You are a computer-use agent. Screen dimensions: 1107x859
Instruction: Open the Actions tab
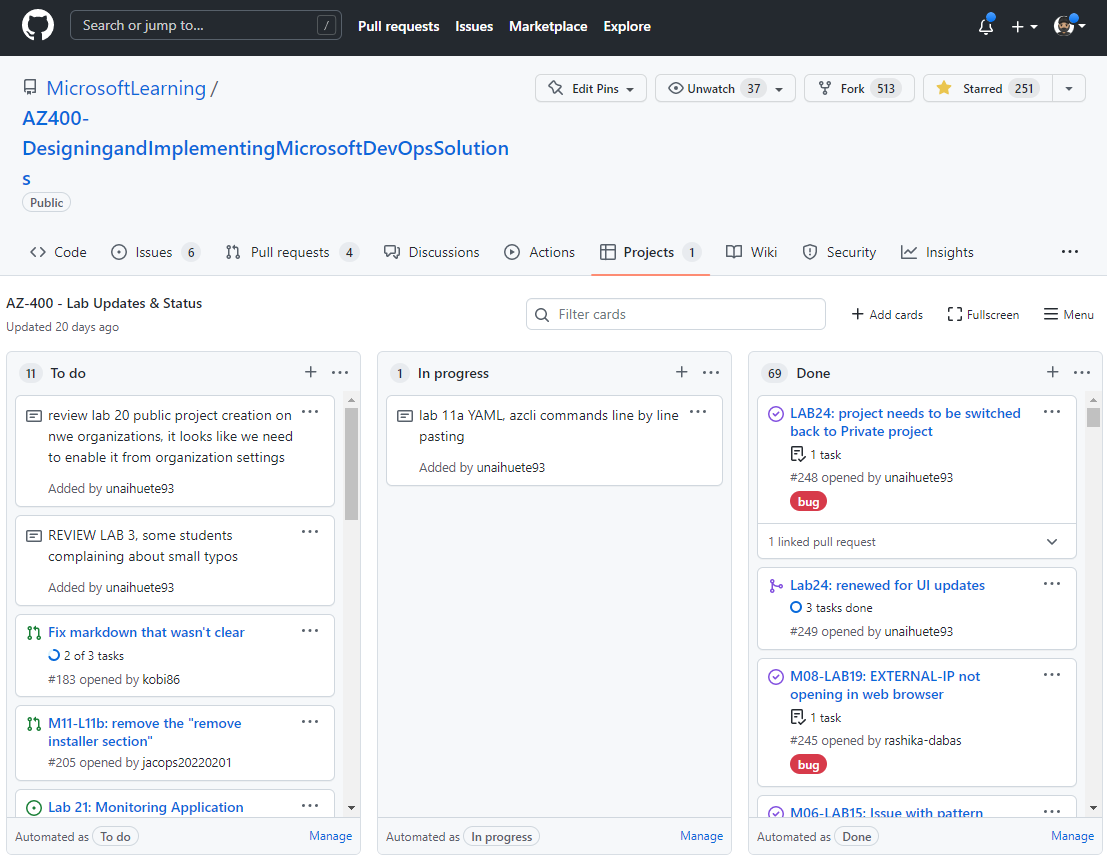(x=539, y=252)
